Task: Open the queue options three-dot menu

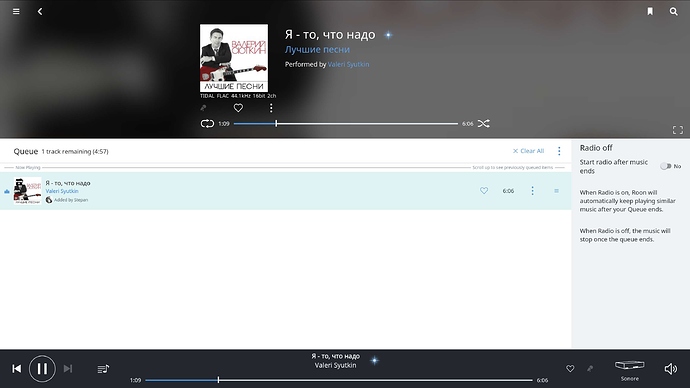Action: click(x=559, y=151)
